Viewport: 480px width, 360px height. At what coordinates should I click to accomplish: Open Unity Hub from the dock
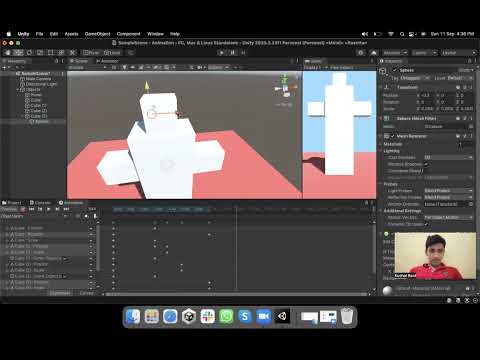pos(189,316)
